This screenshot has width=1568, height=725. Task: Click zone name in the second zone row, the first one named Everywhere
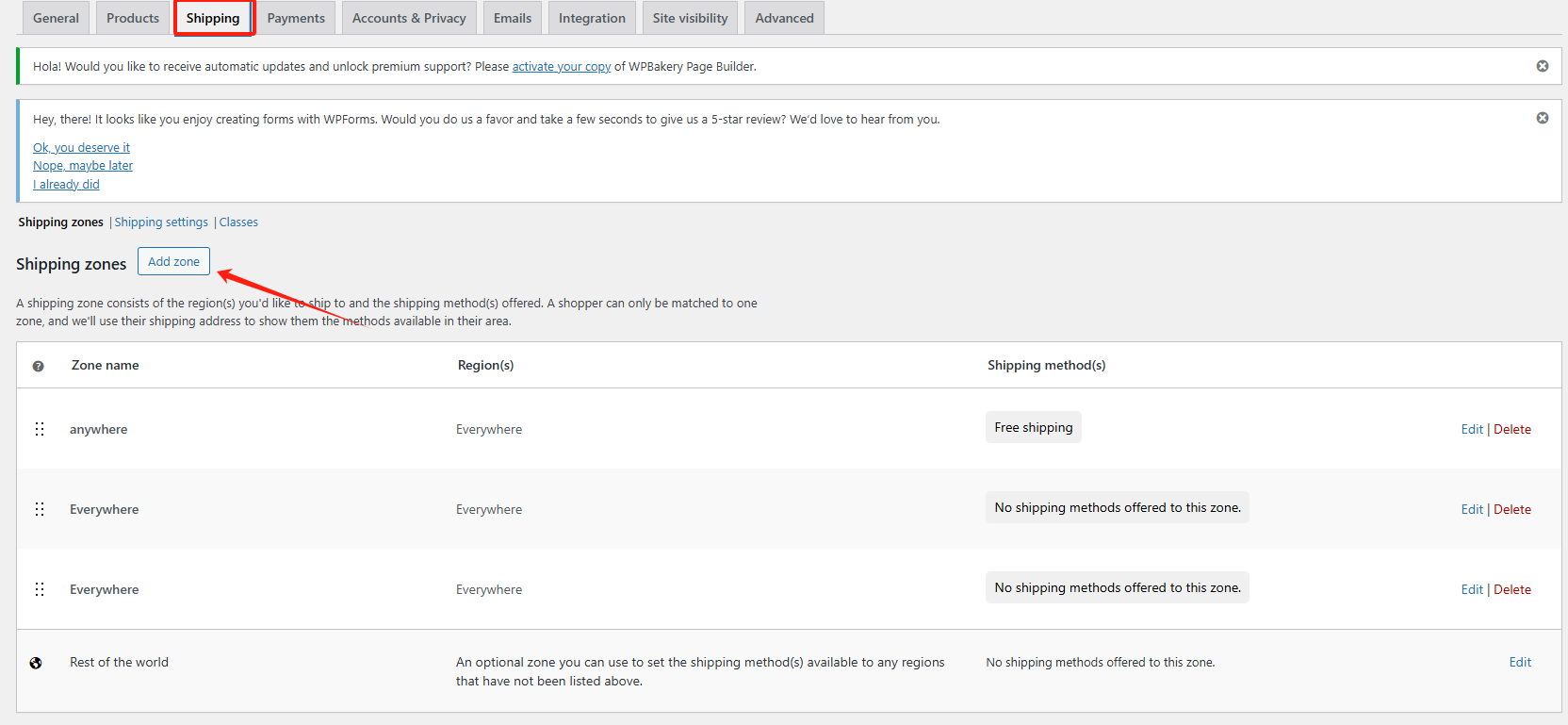tap(104, 509)
